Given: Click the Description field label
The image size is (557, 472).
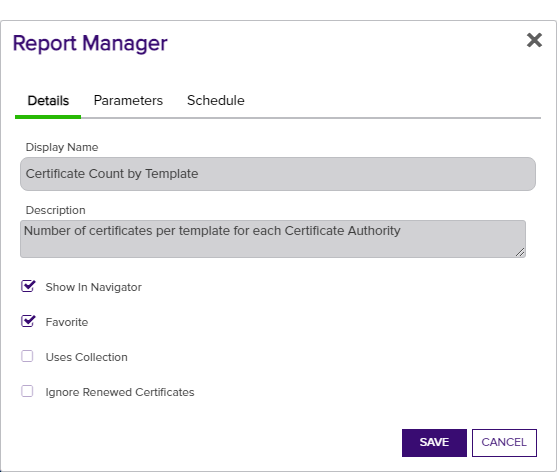Looking at the screenshot, I should click(55, 210).
